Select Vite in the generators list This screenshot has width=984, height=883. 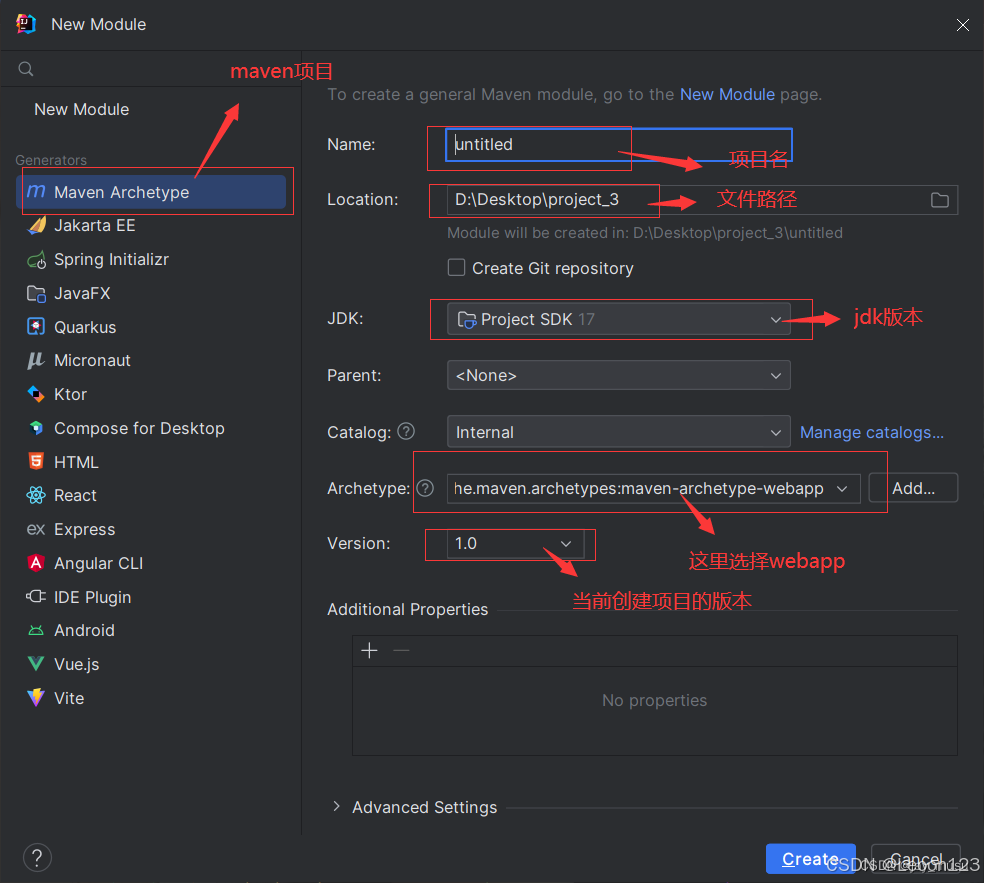[151, 698]
